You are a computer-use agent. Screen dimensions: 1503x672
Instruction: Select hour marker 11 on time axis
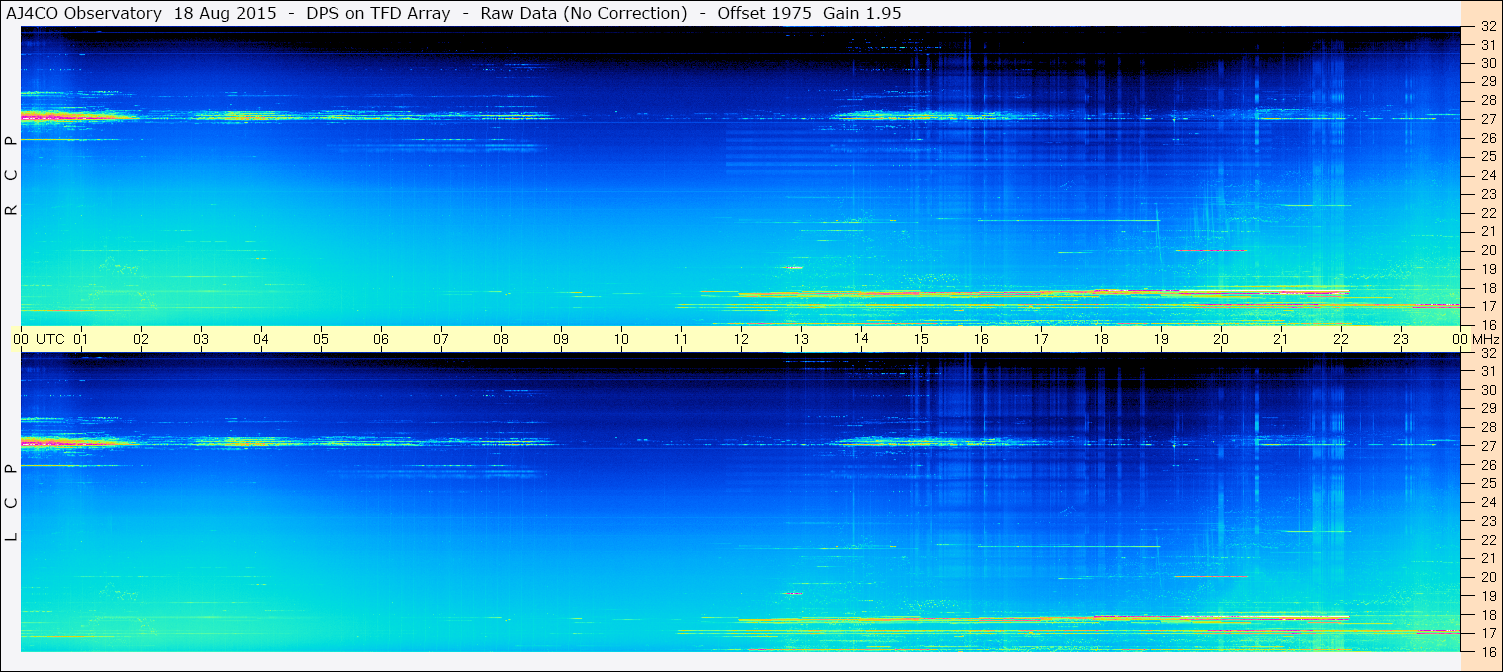(681, 339)
